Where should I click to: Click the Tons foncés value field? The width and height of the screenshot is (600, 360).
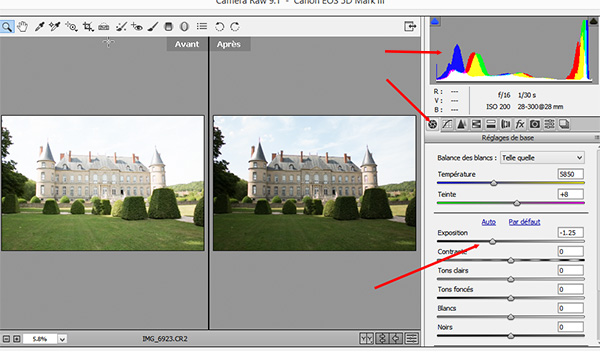(571, 289)
